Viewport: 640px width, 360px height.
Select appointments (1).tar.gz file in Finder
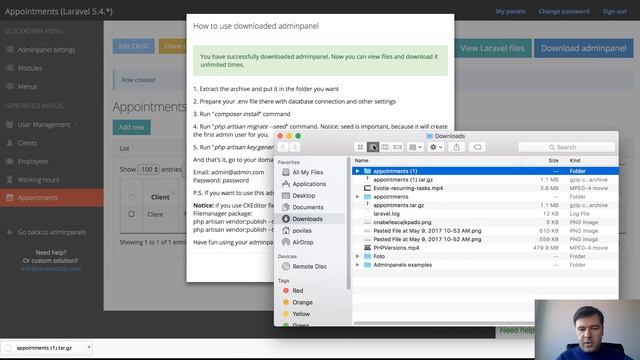(x=485, y=180)
